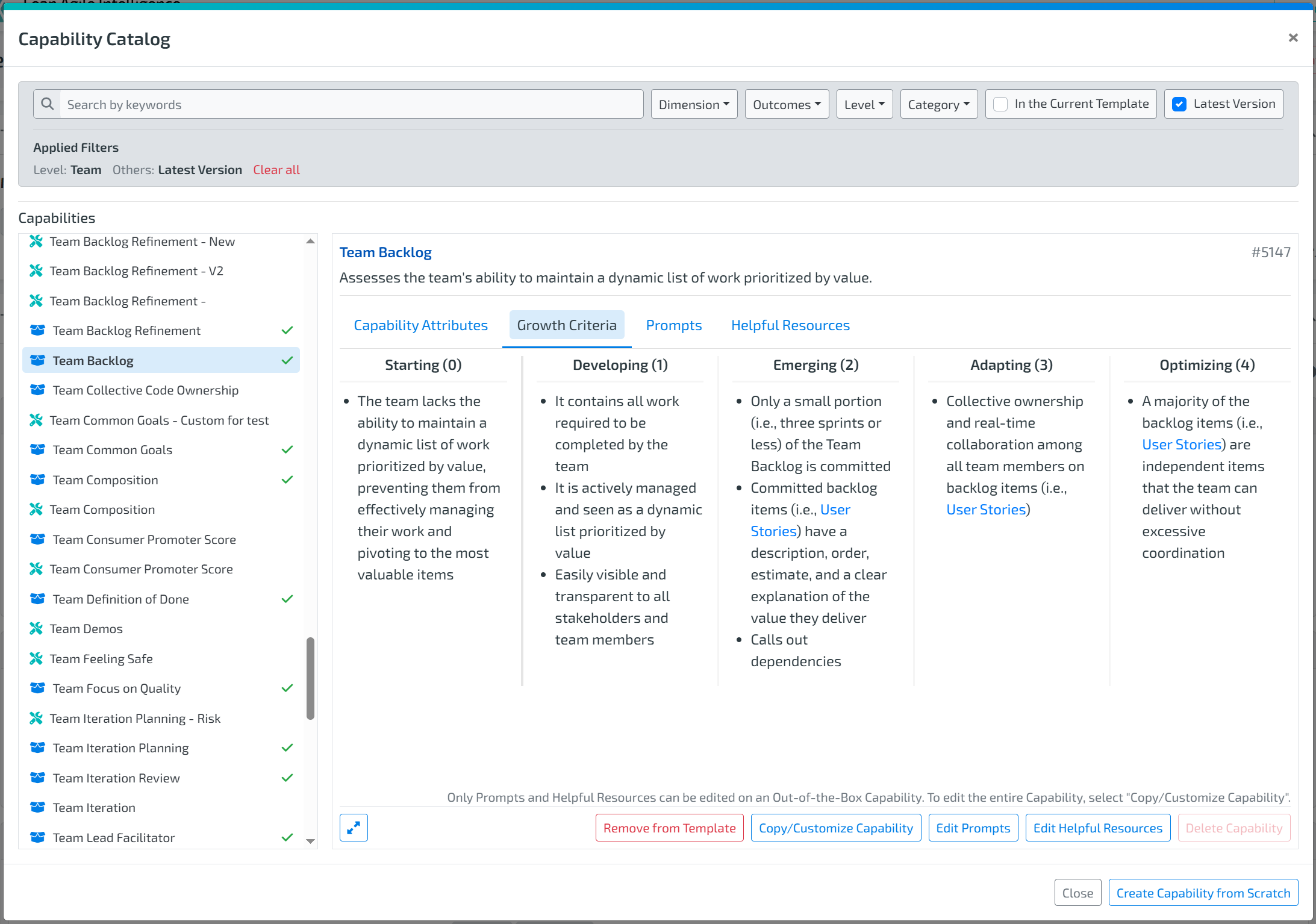Open the Level filter dropdown

(864, 104)
